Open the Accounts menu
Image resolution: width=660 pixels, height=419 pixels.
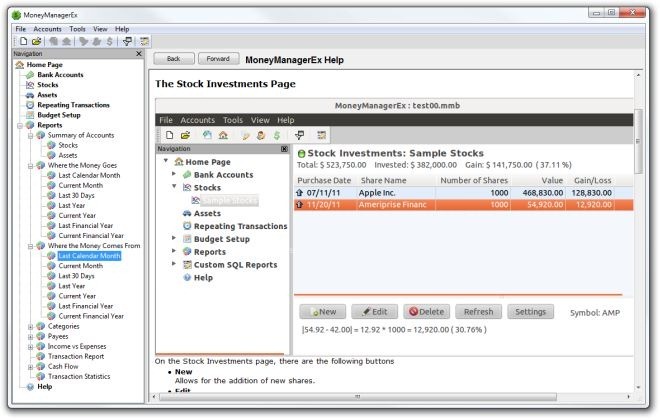click(48, 29)
